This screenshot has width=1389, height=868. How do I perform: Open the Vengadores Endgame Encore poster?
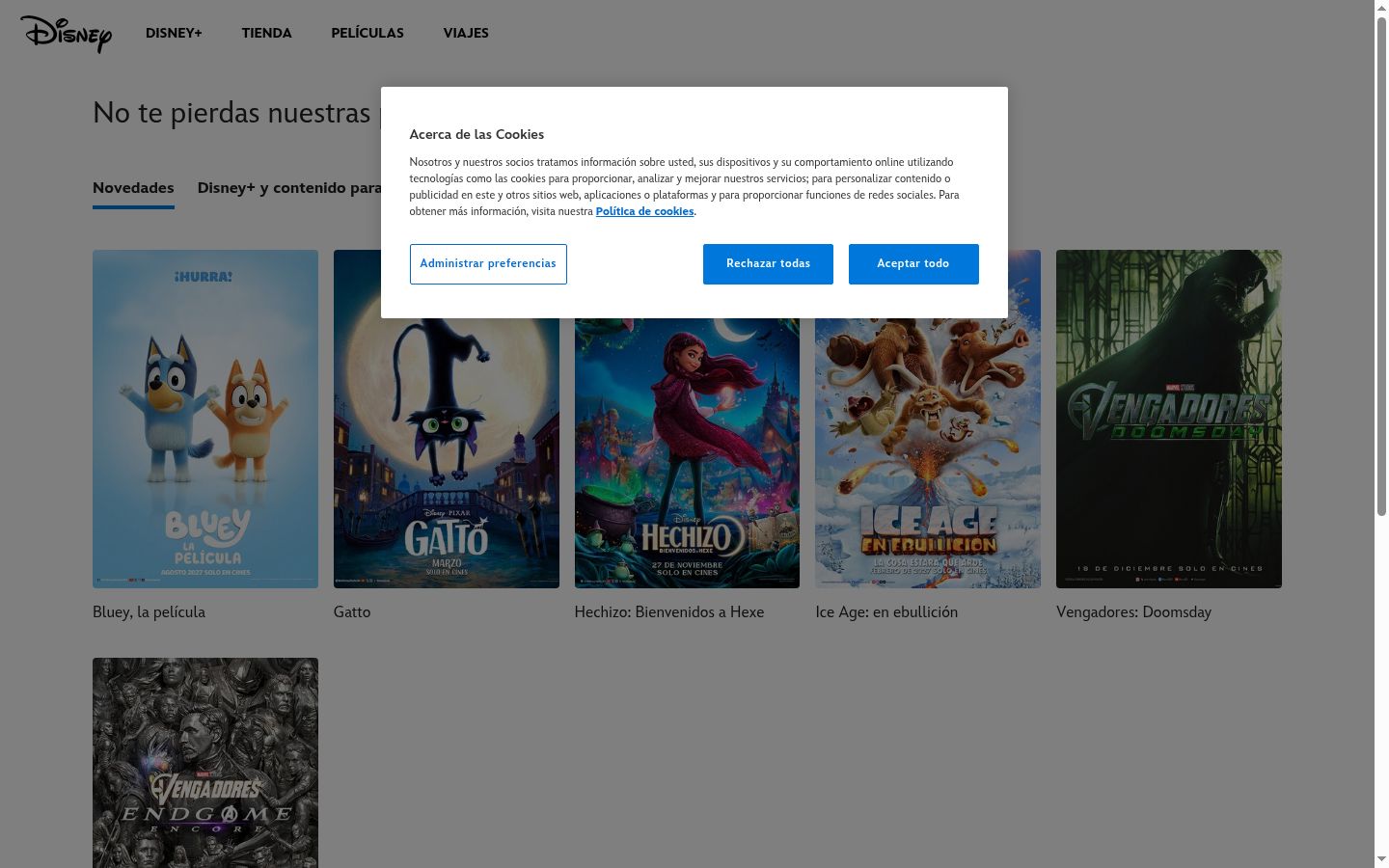pyautogui.click(x=205, y=763)
